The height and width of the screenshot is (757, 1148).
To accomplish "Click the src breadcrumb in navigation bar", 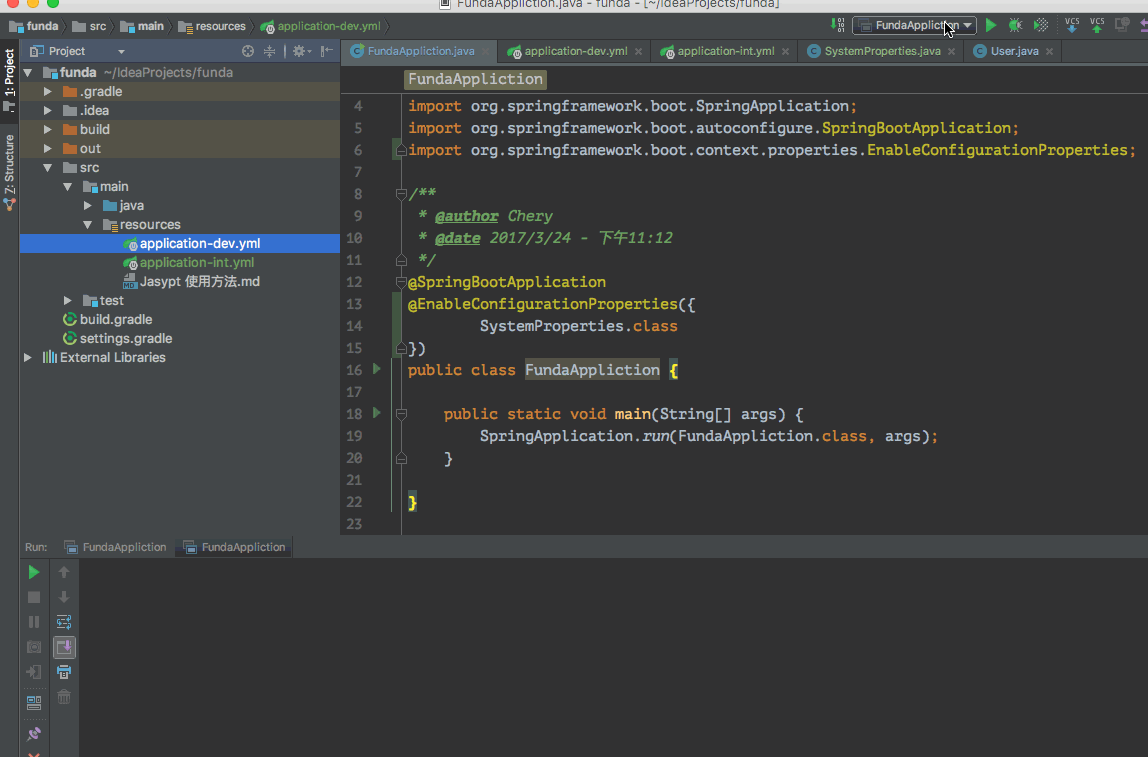I will click(90, 26).
